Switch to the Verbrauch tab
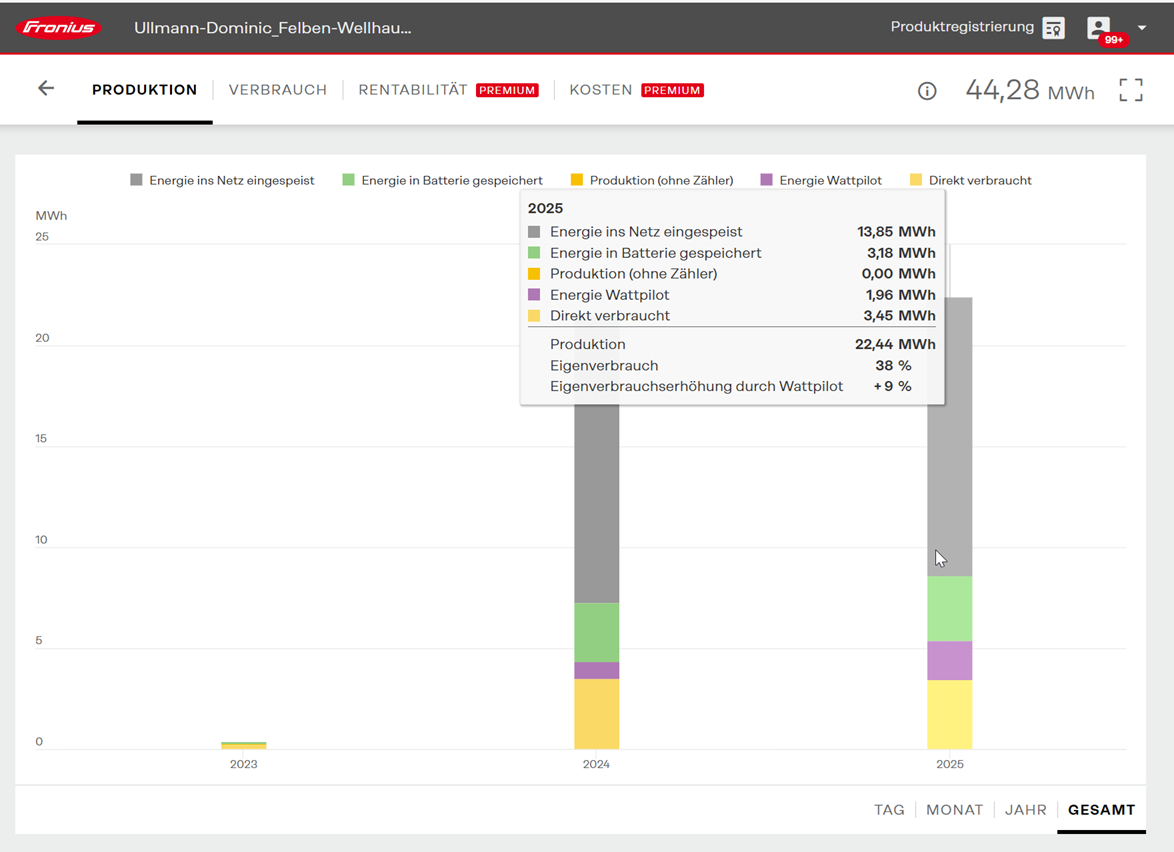 pos(278,90)
